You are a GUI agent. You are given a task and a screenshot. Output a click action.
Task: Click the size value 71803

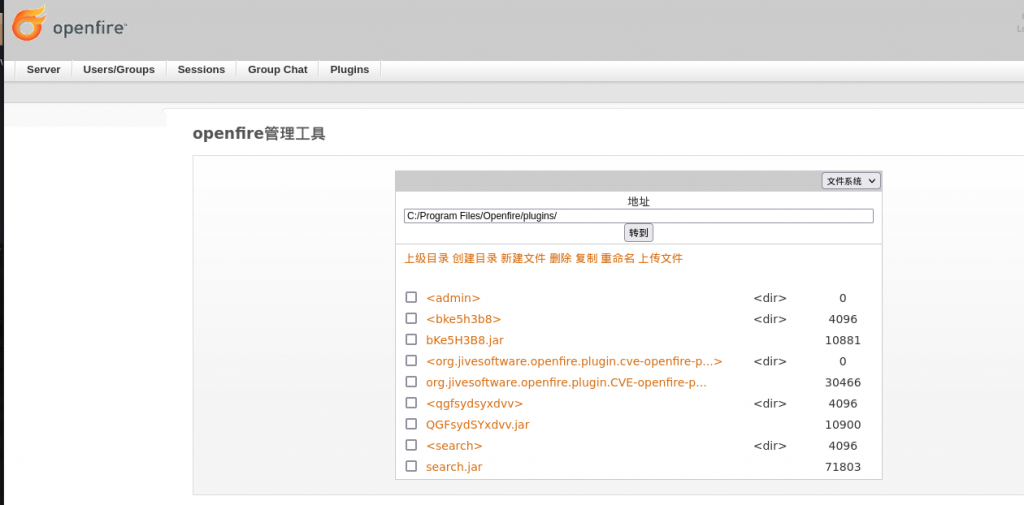pyautogui.click(x=843, y=466)
